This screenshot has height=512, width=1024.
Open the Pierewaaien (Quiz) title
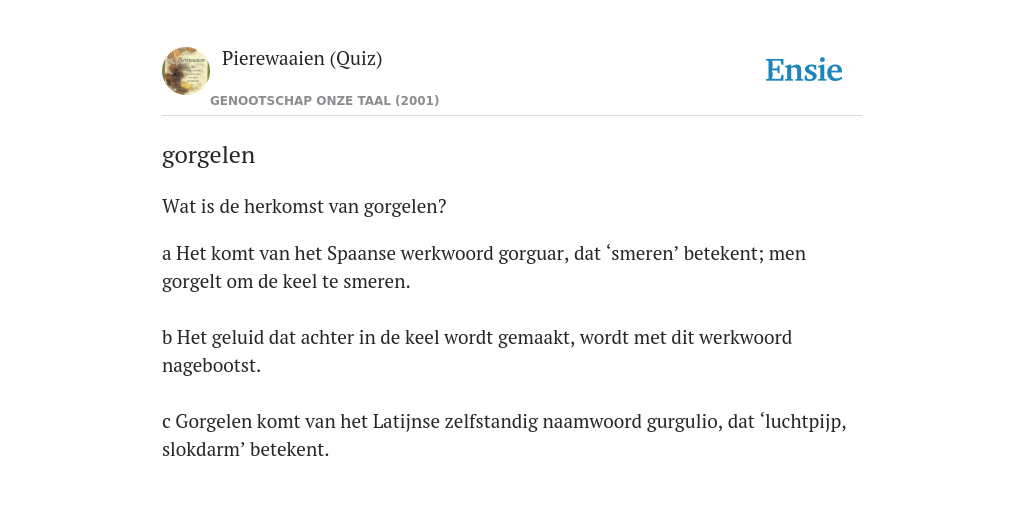tap(302, 59)
